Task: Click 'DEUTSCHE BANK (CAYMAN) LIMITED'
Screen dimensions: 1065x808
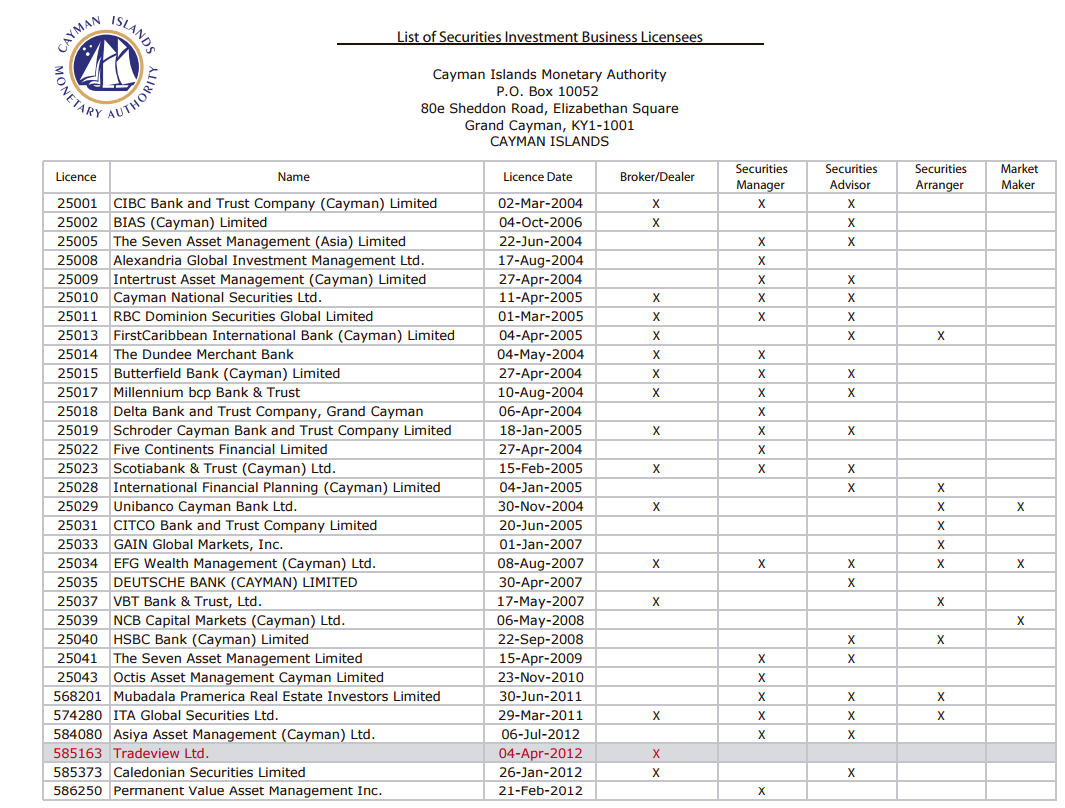Action: coord(235,583)
